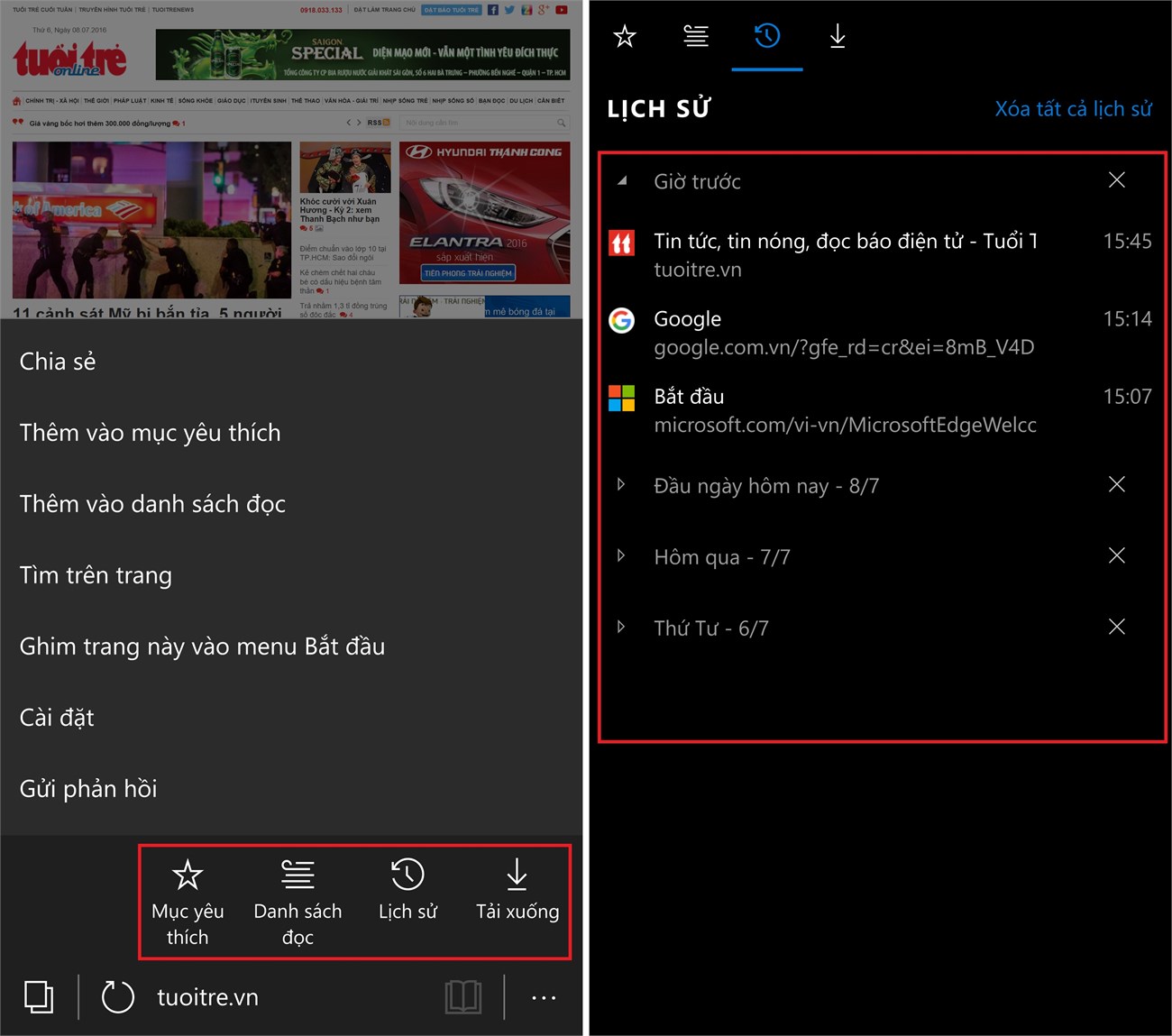
Task: Click ĐẶT BÁO TUỔI TRẺ button on webpage
Action: tap(452, 10)
